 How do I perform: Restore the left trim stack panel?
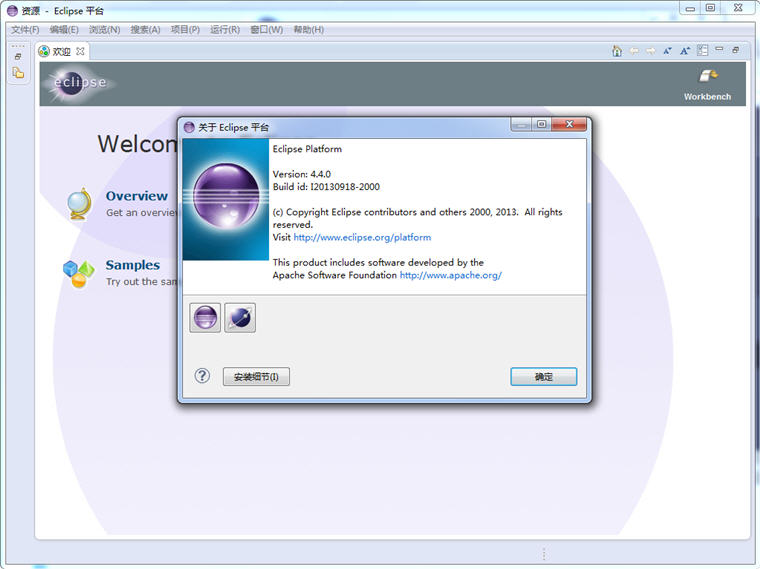[x=18, y=56]
